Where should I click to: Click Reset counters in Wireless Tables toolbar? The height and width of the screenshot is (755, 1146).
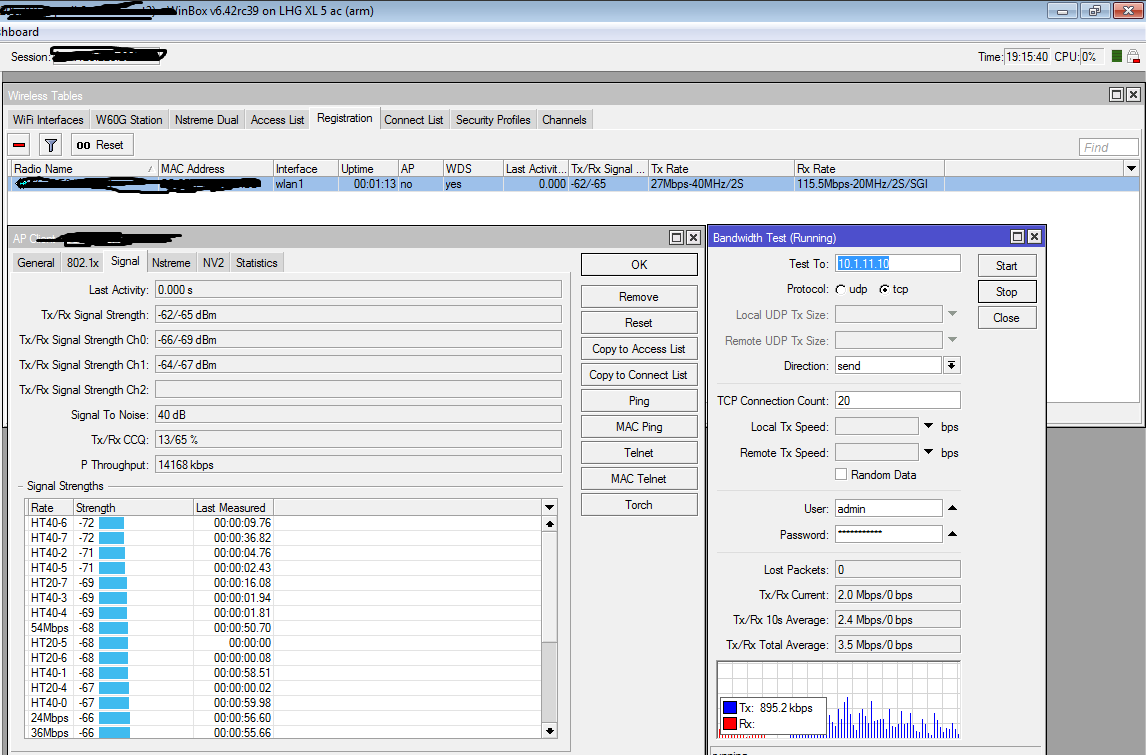coord(100,145)
